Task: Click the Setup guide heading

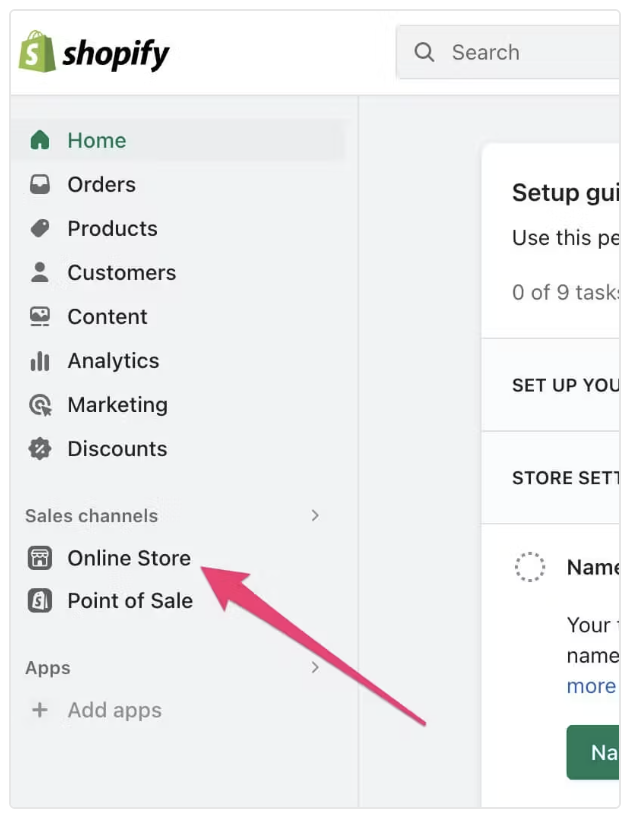Action: tap(566, 193)
